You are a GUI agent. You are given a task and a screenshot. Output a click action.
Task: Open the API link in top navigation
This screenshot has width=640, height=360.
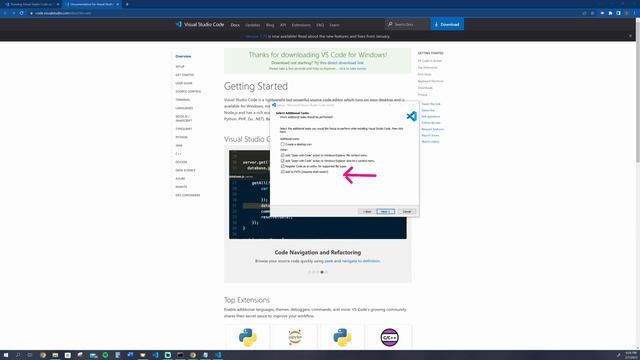(x=283, y=25)
